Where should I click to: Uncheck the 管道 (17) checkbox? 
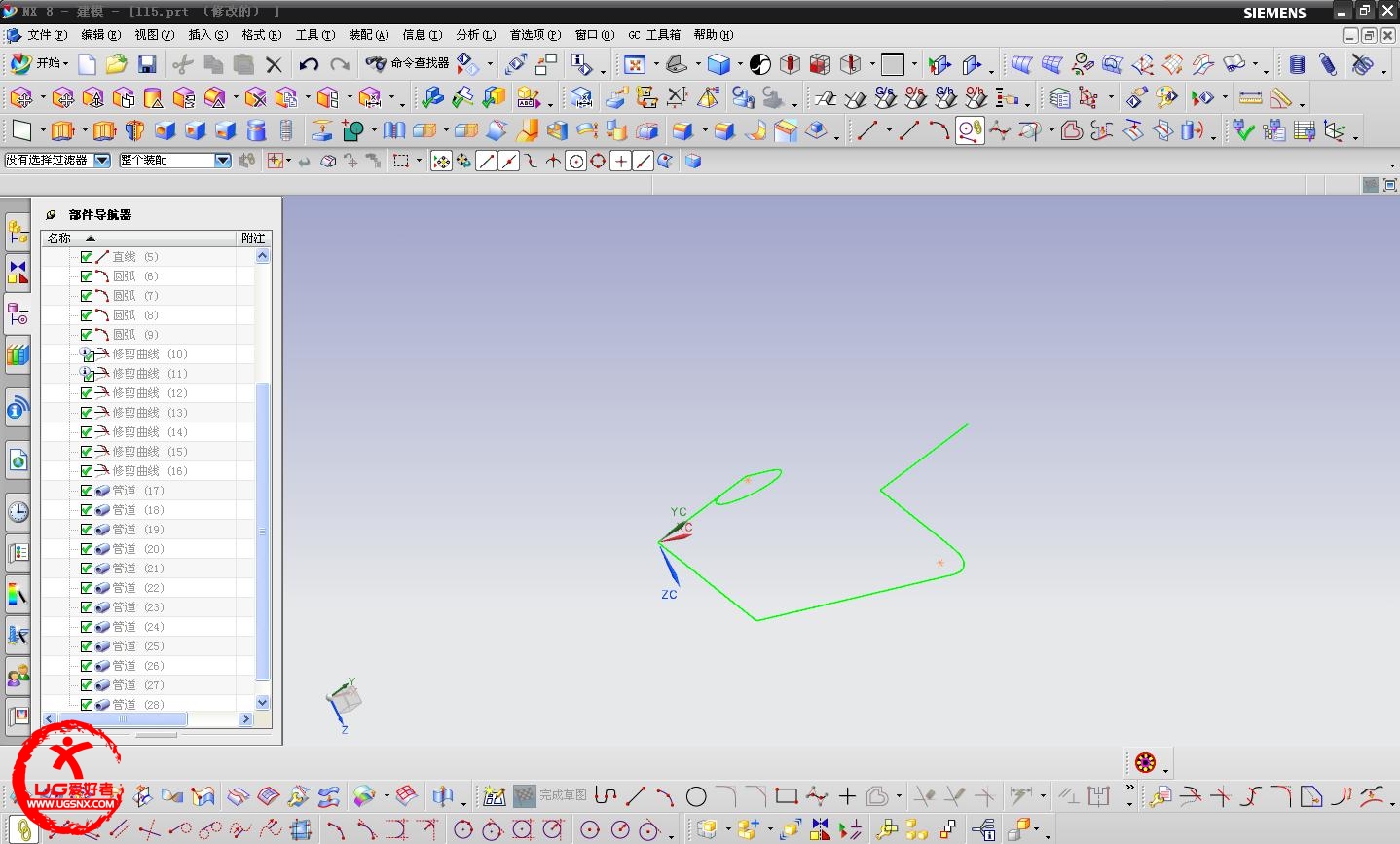pyautogui.click(x=87, y=491)
